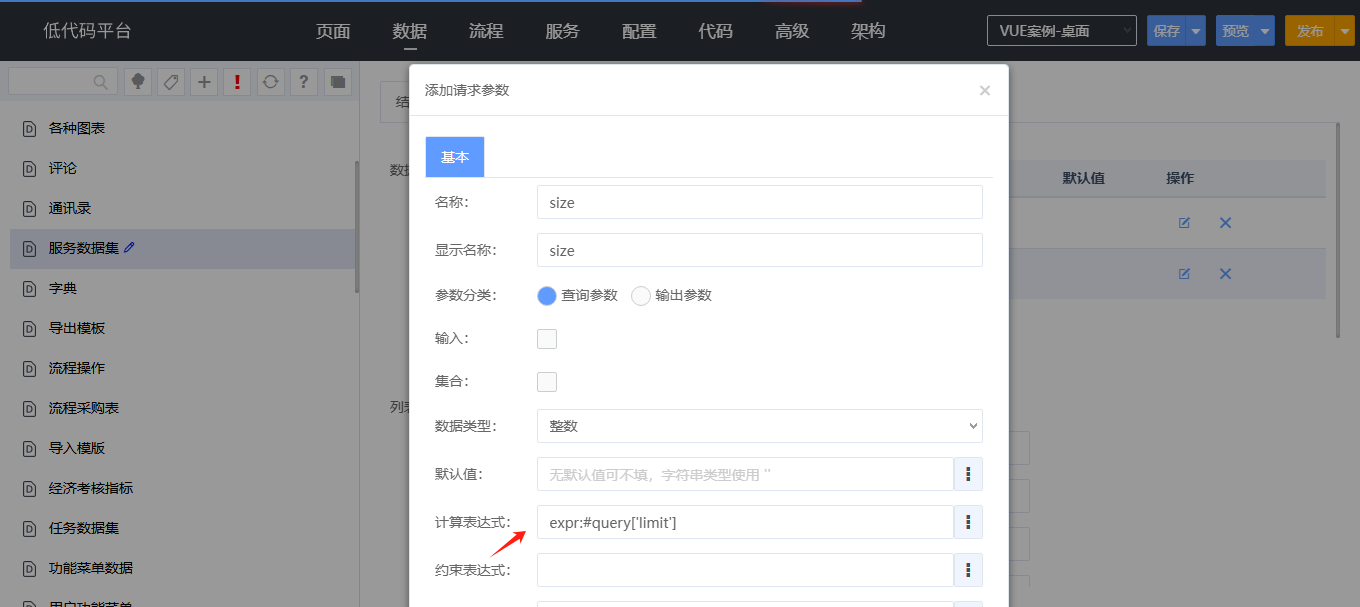This screenshot has width=1360, height=607.
Task: Click the 预览 button
Action: click(1236, 31)
